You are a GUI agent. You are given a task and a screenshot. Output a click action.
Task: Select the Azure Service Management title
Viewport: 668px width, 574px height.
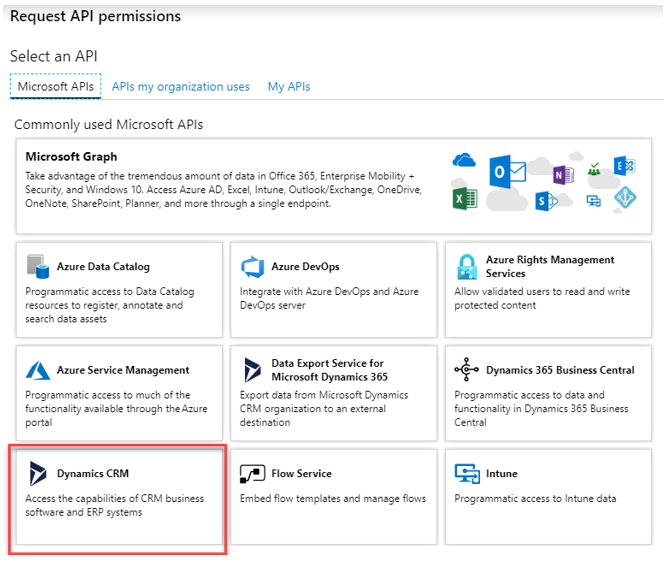pyautogui.click(x=123, y=370)
